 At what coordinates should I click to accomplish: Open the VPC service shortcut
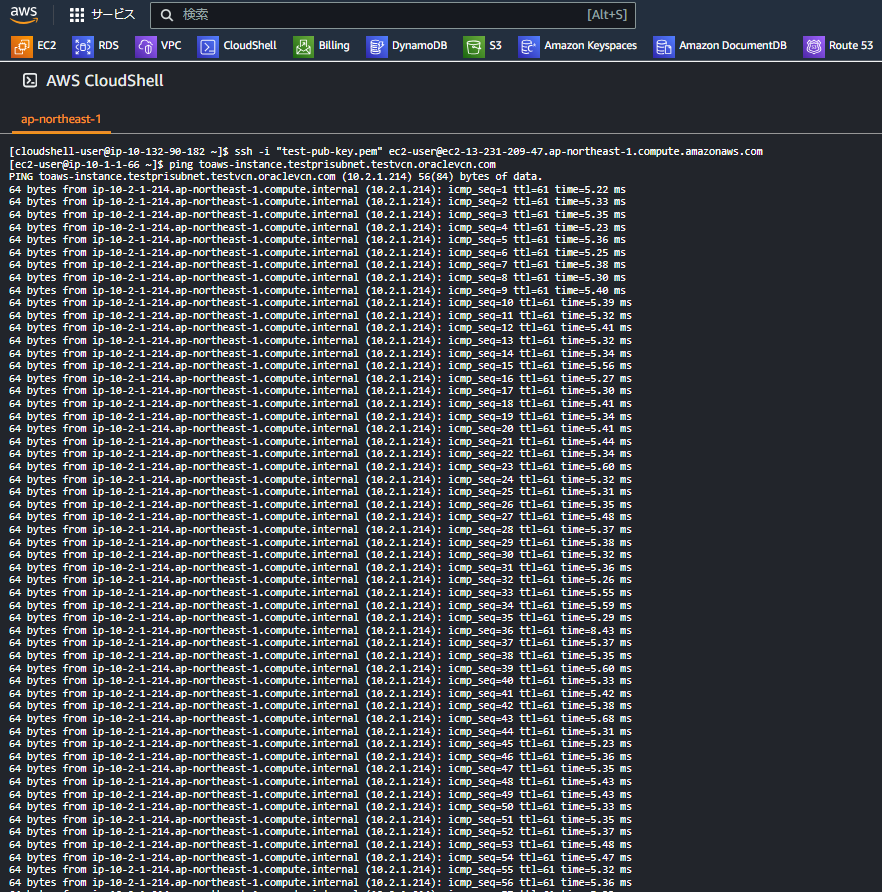pos(160,46)
